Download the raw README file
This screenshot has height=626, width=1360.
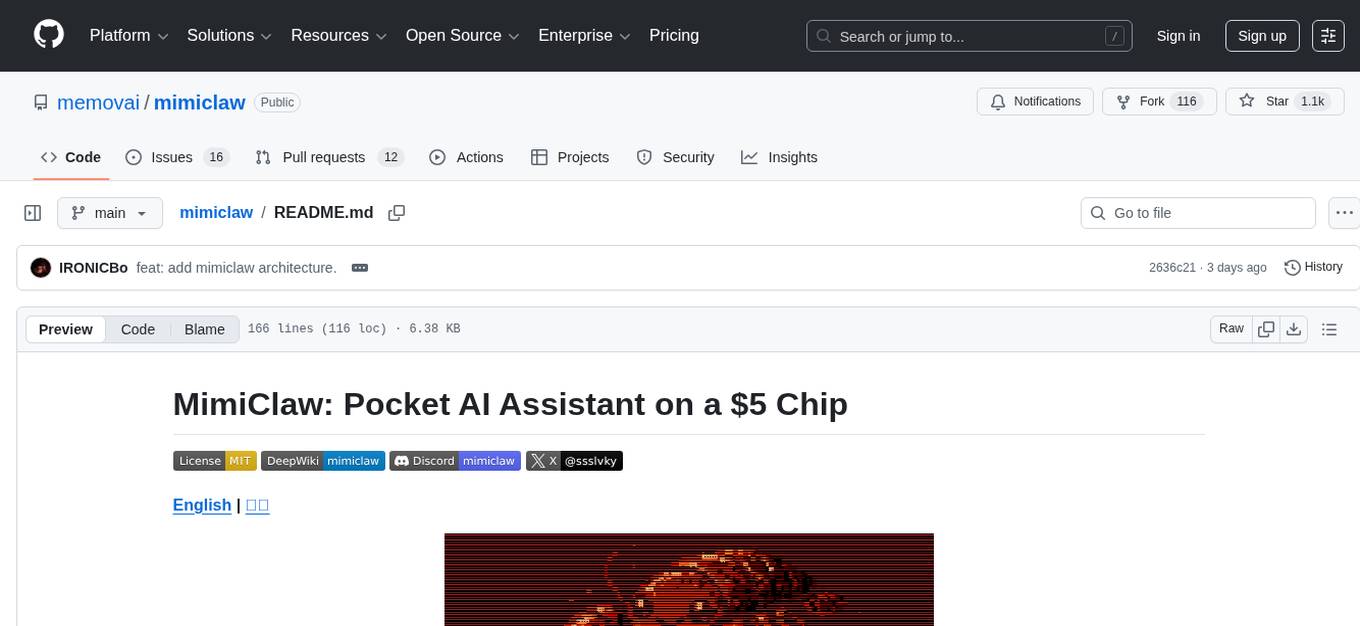tap(1294, 328)
